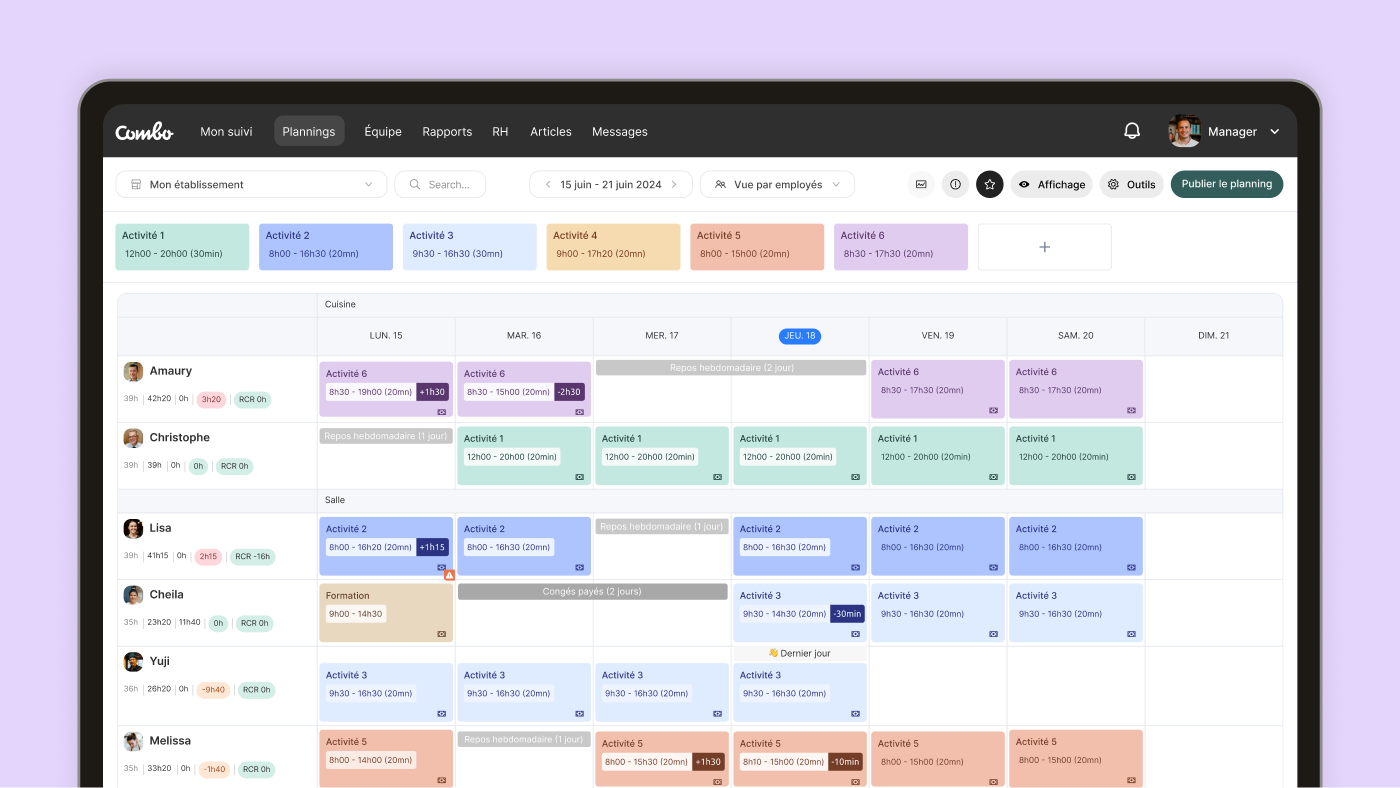Expand the Manager account menu

pos(1275,130)
